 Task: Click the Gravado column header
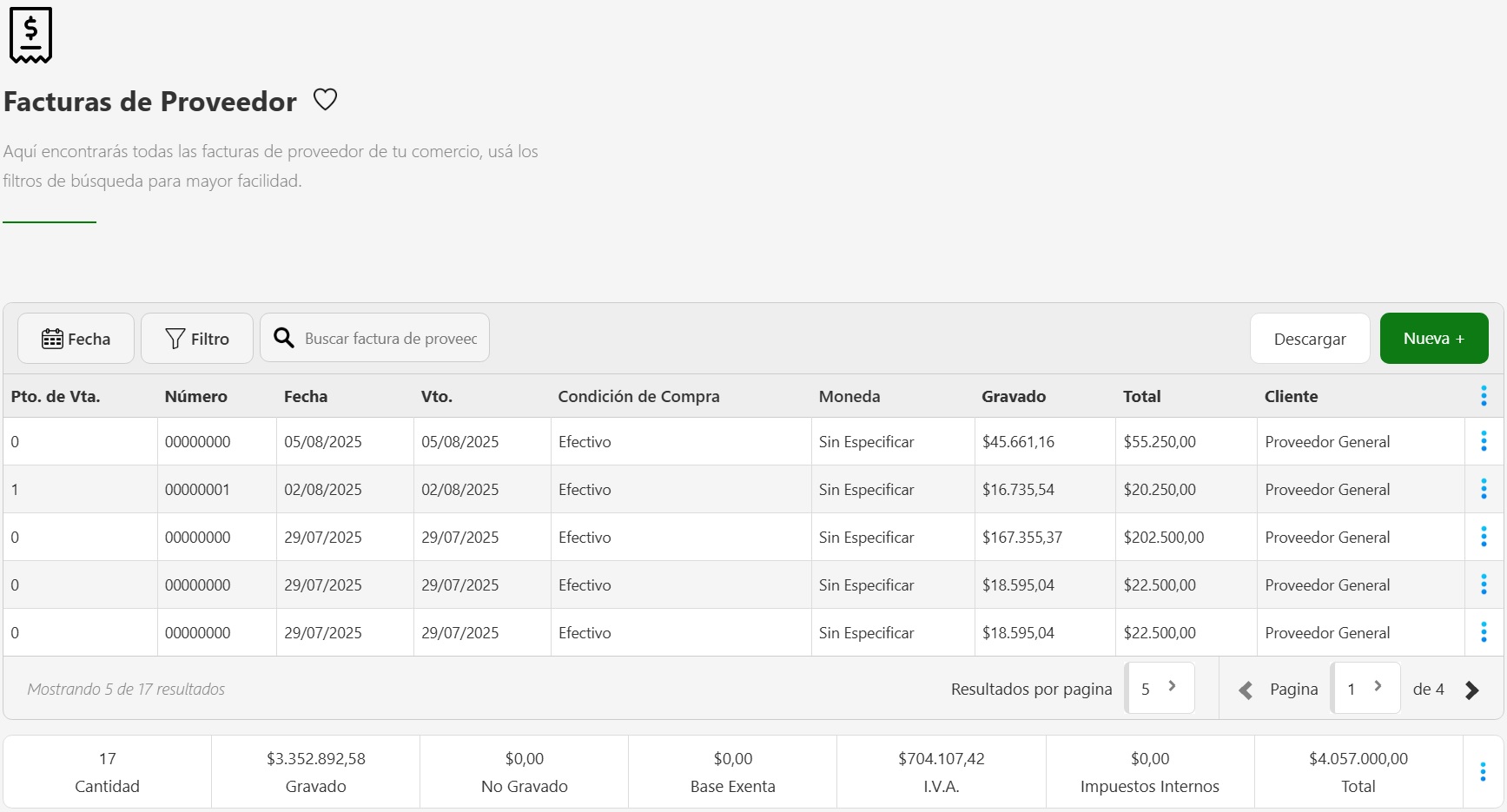(1013, 397)
